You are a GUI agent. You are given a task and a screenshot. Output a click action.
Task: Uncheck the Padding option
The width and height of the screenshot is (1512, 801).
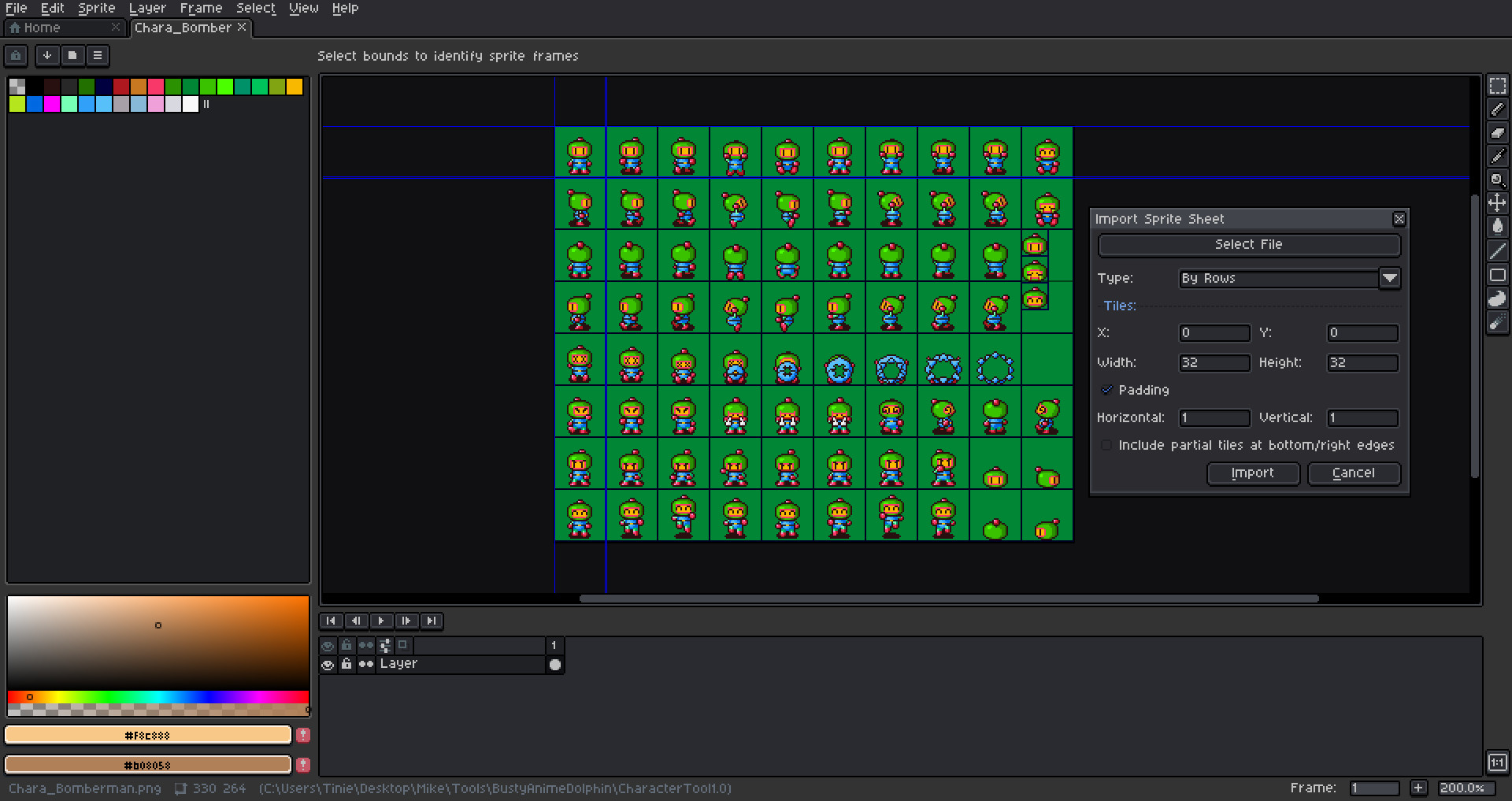pos(1107,390)
